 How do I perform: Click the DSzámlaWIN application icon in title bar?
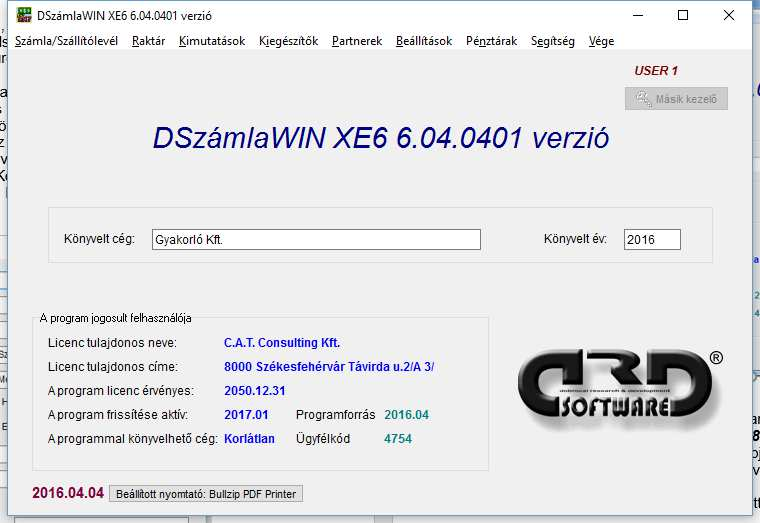pos(23,16)
